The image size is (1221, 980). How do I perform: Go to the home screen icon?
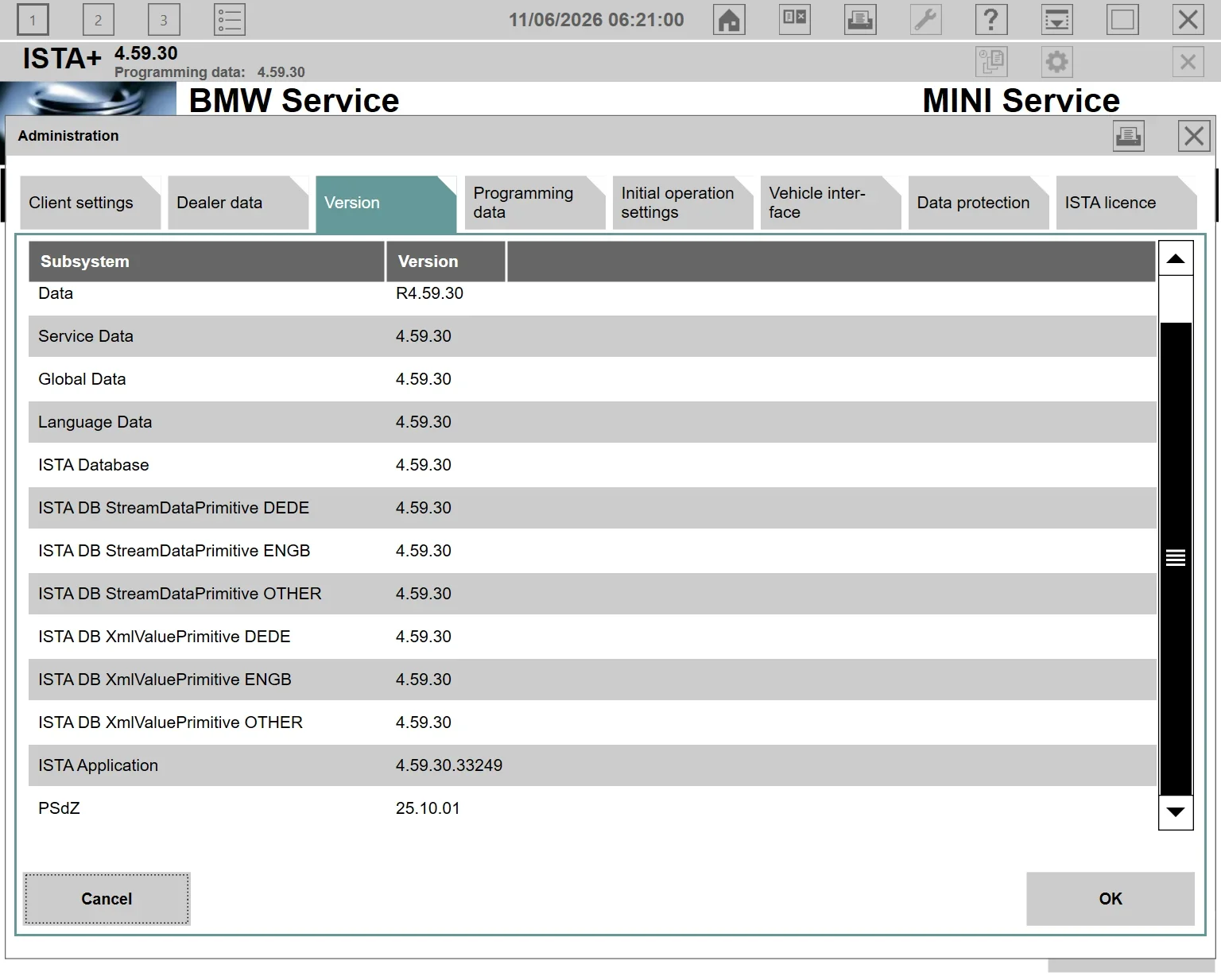pos(729,20)
